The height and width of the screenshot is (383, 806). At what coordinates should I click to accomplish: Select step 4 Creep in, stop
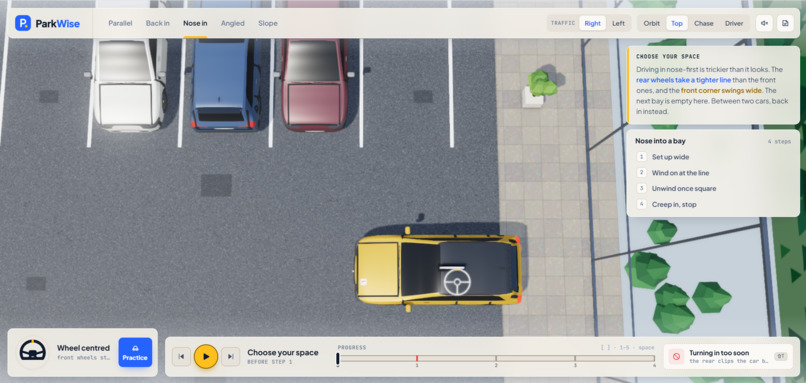click(712, 204)
